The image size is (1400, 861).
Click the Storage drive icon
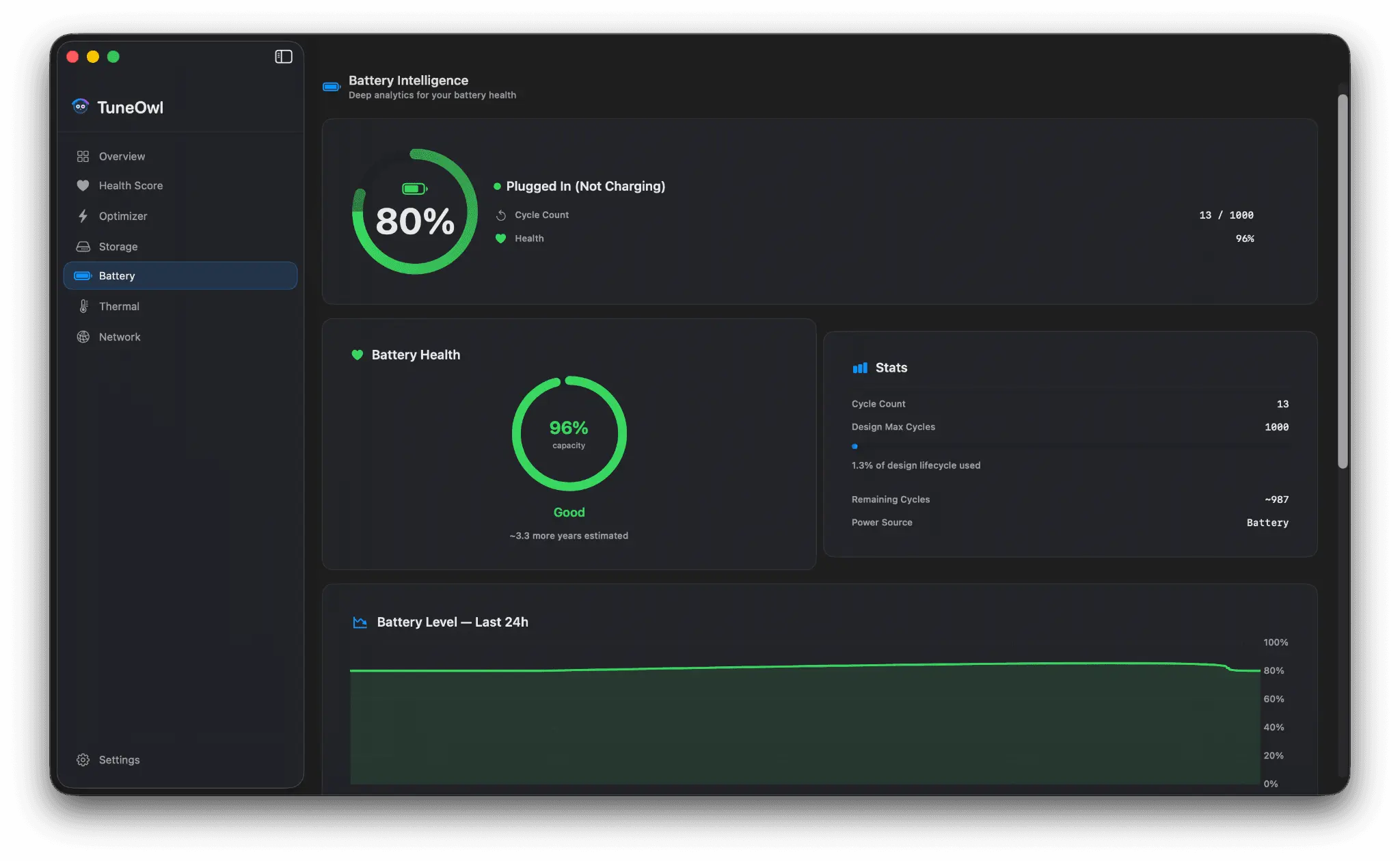point(83,247)
